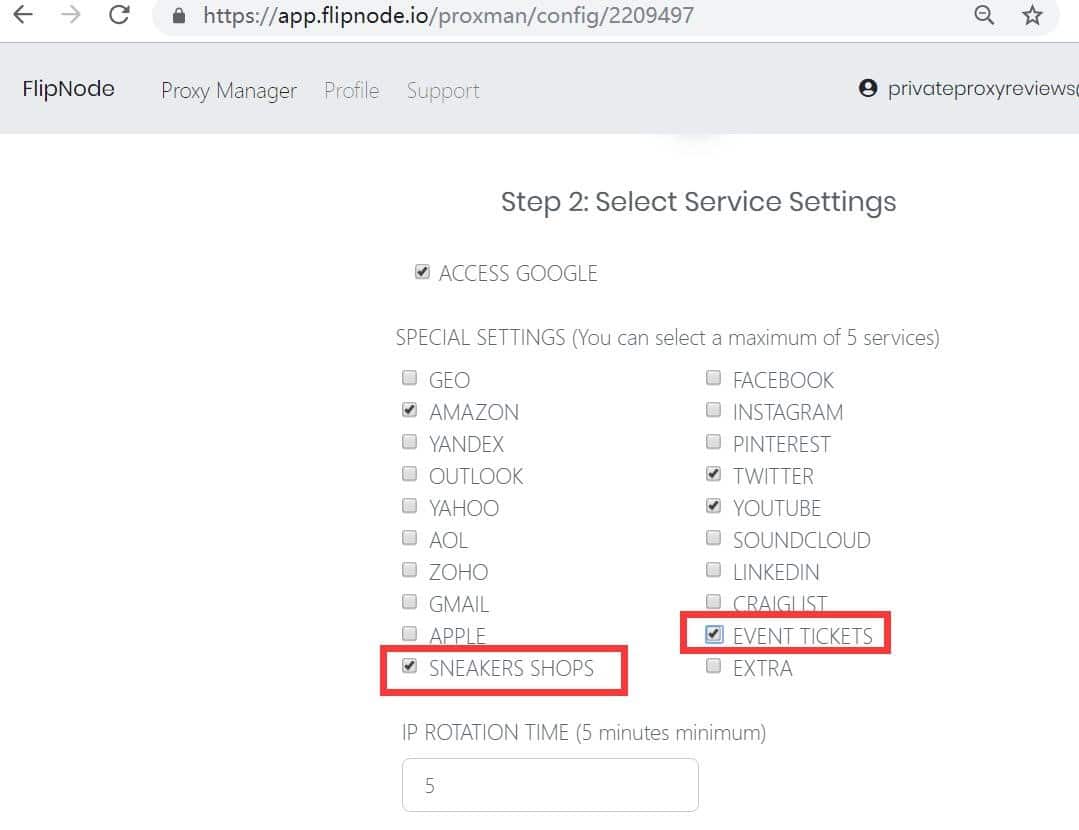Open the Proxy Manager nav item
Screen dimensions: 1079x830
229,90
